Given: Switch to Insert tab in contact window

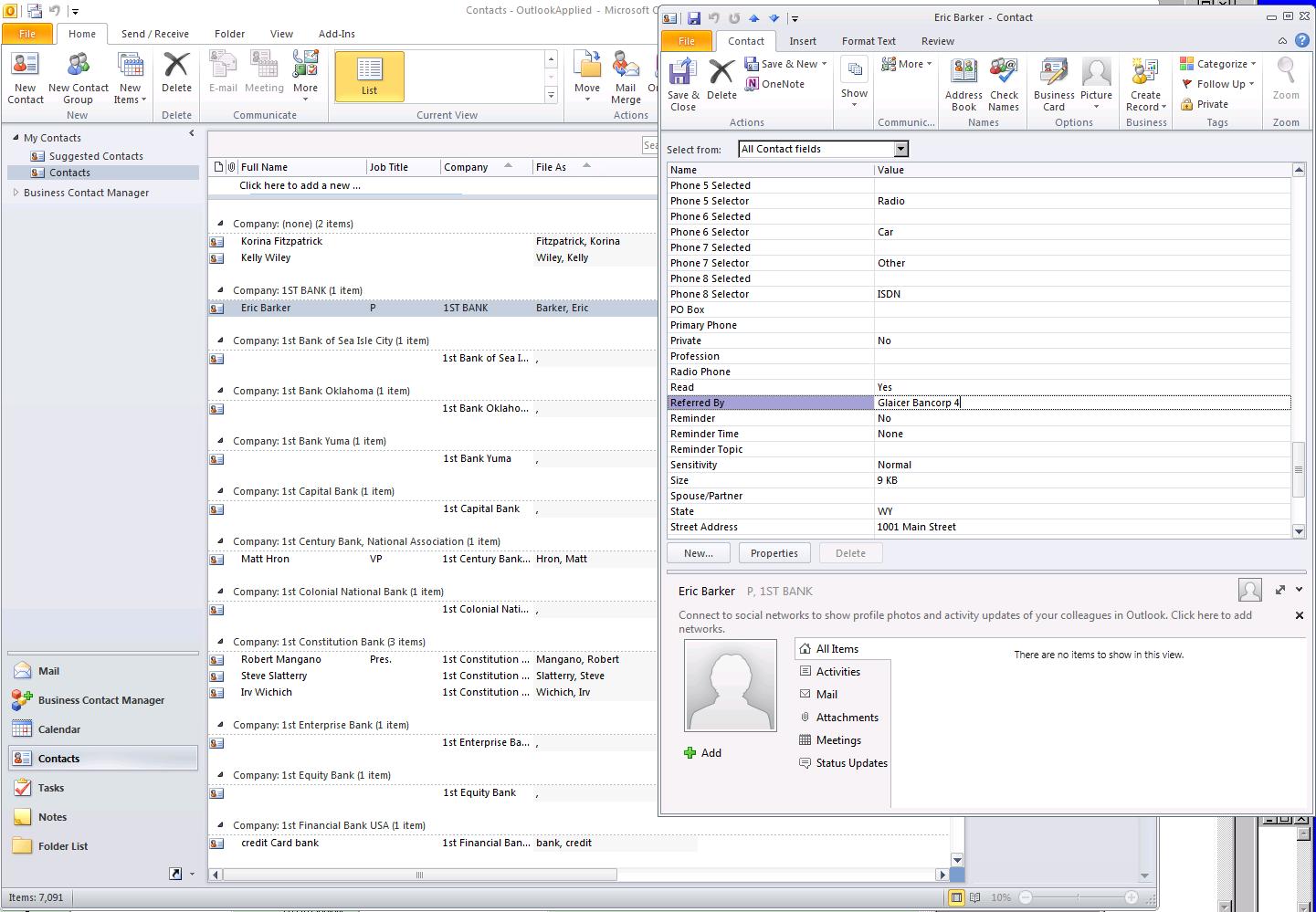Looking at the screenshot, I should point(803,41).
